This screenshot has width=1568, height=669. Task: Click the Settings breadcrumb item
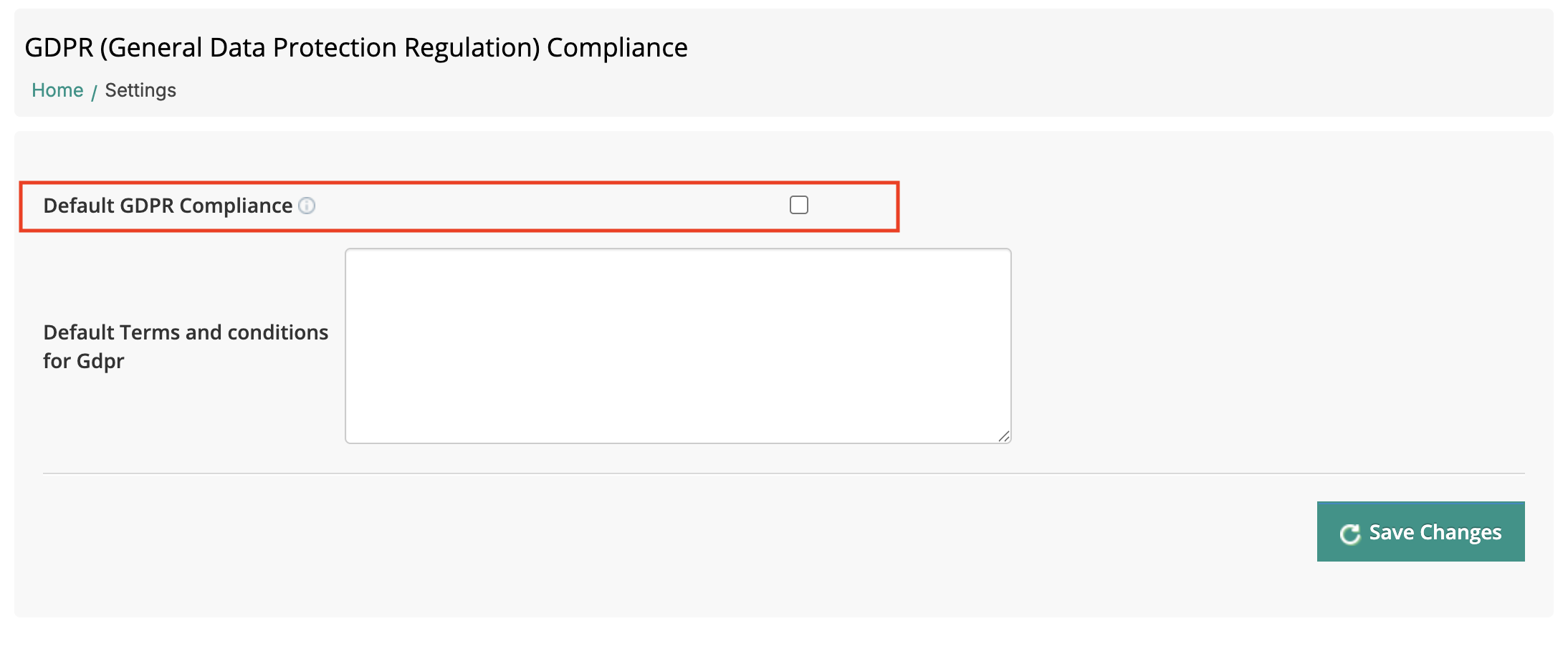click(x=140, y=91)
